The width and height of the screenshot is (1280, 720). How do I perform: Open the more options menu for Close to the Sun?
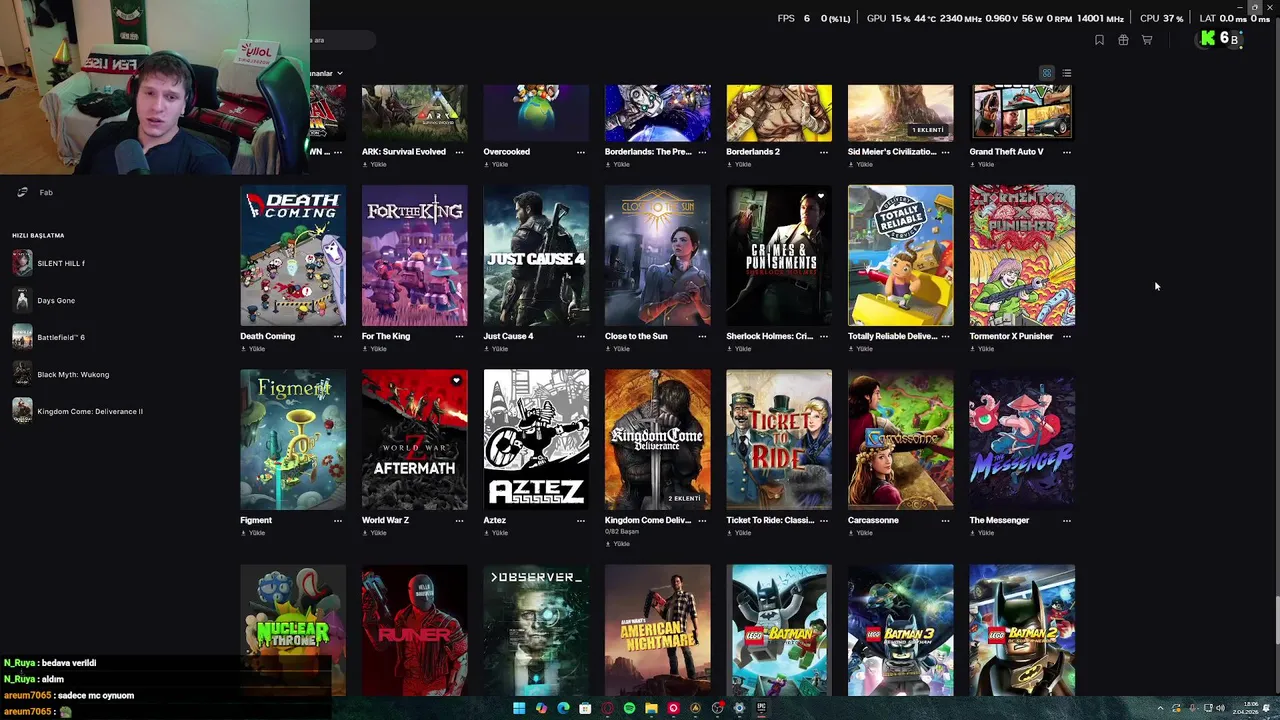click(x=702, y=336)
